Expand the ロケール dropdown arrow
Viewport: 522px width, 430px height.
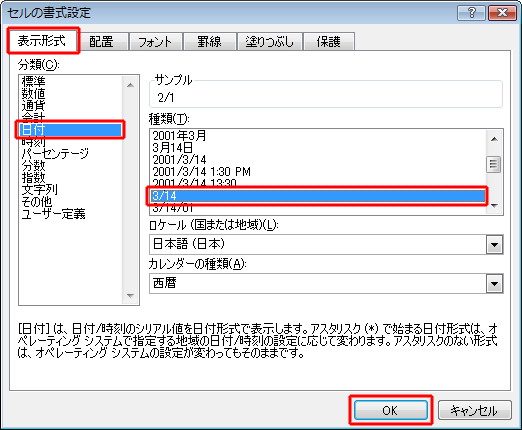pos(494,245)
